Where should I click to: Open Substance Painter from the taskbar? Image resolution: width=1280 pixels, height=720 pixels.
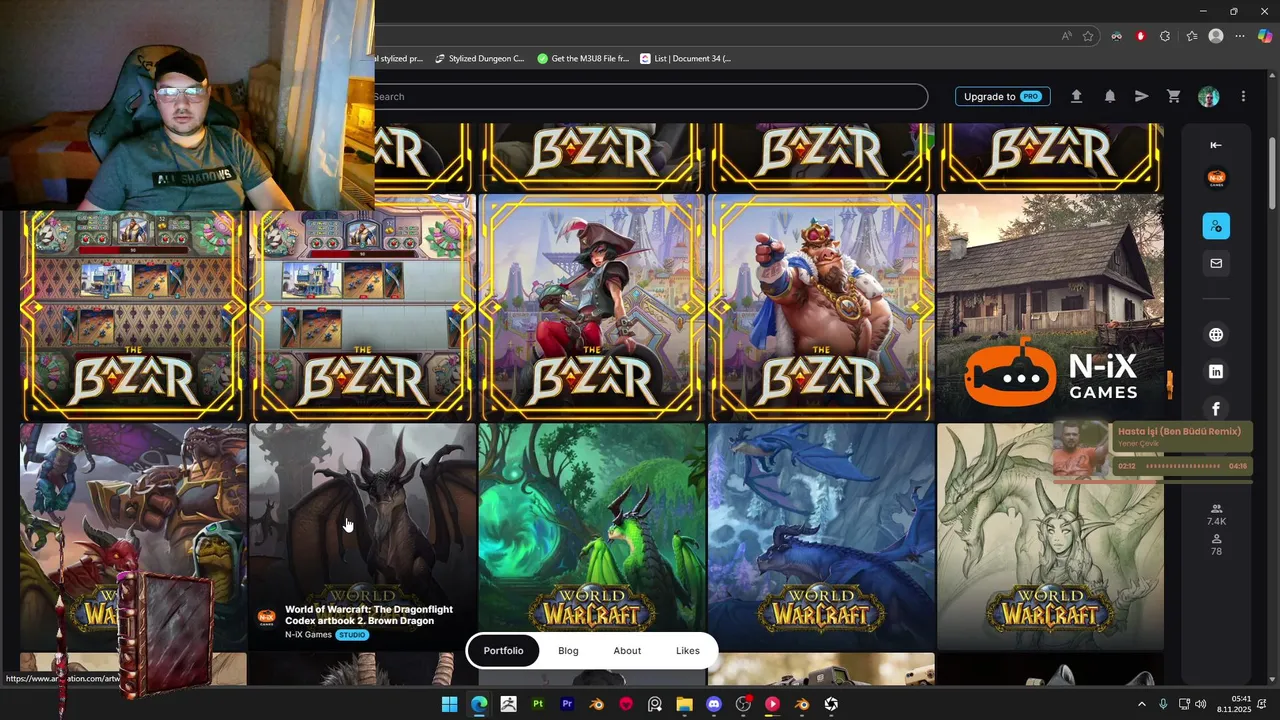[x=538, y=704]
